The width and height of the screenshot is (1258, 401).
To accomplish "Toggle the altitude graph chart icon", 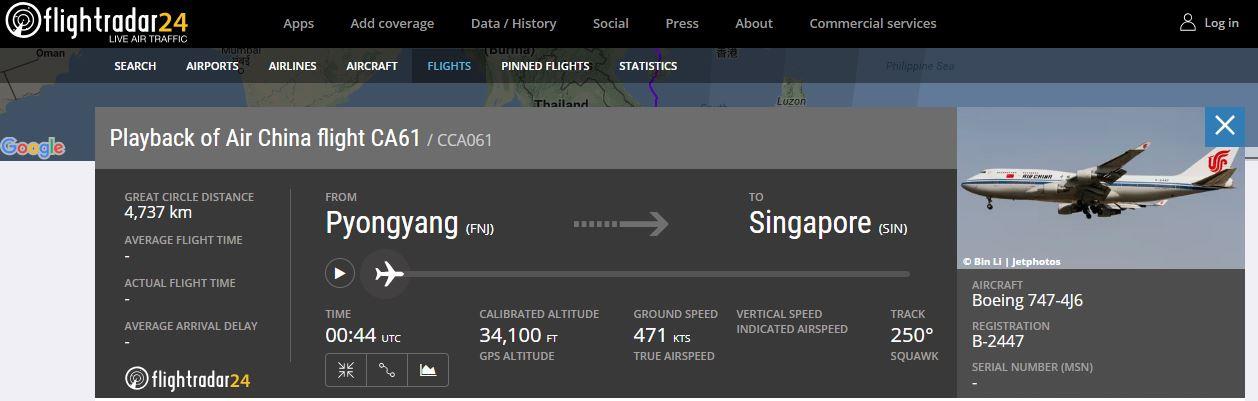I will pos(428,370).
